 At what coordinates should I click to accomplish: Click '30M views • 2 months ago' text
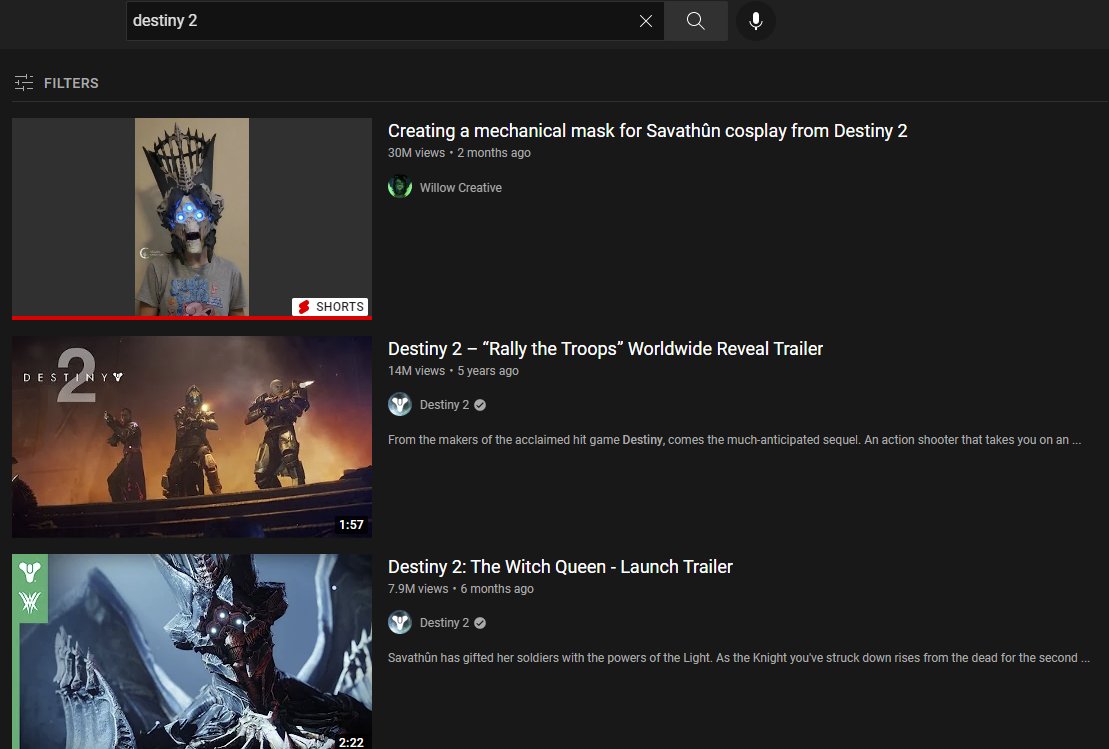pyautogui.click(x=459, y=153)
